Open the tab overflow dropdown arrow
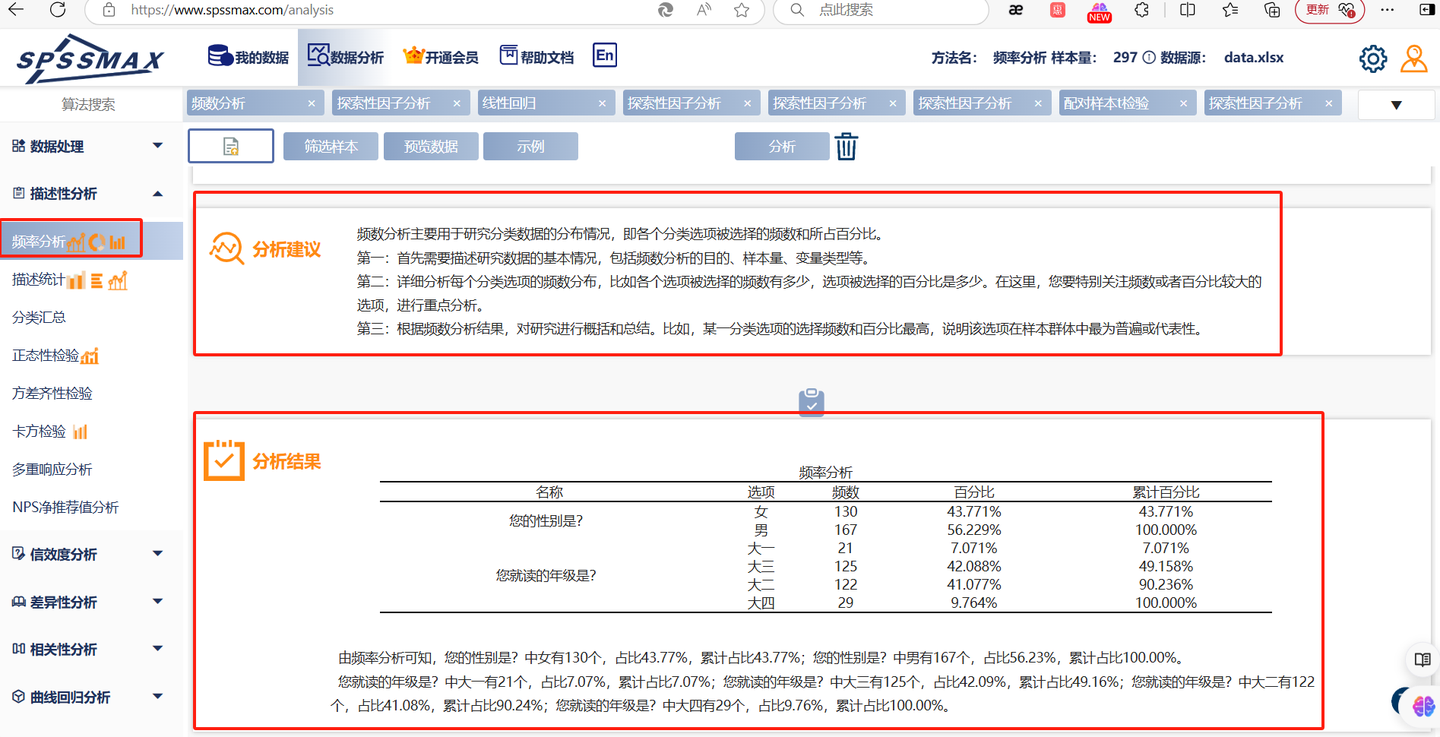Screen dimensions: 1440x737 (1397, 103)
